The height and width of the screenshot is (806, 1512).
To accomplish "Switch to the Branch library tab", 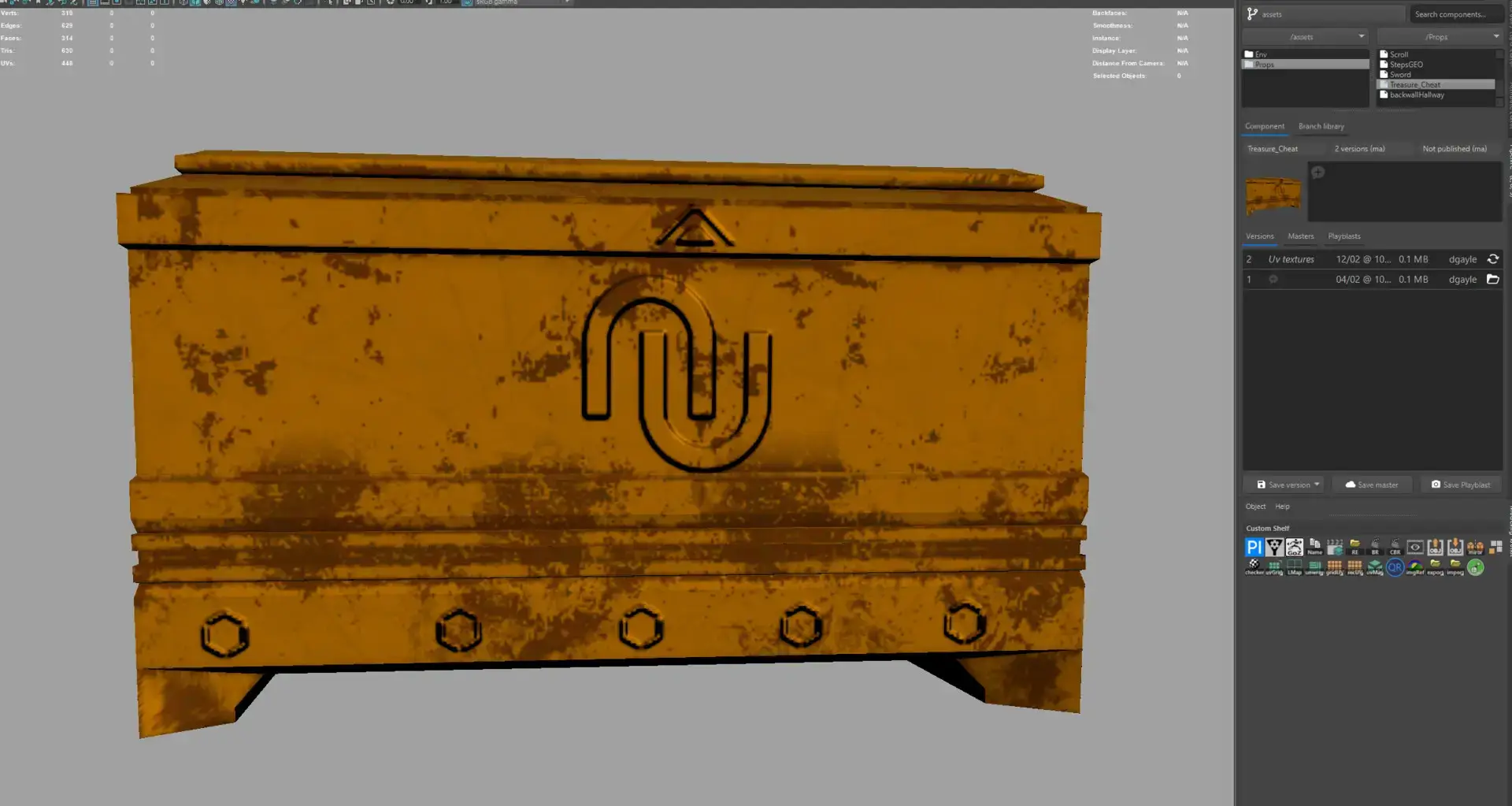I will coord(1321,126).
